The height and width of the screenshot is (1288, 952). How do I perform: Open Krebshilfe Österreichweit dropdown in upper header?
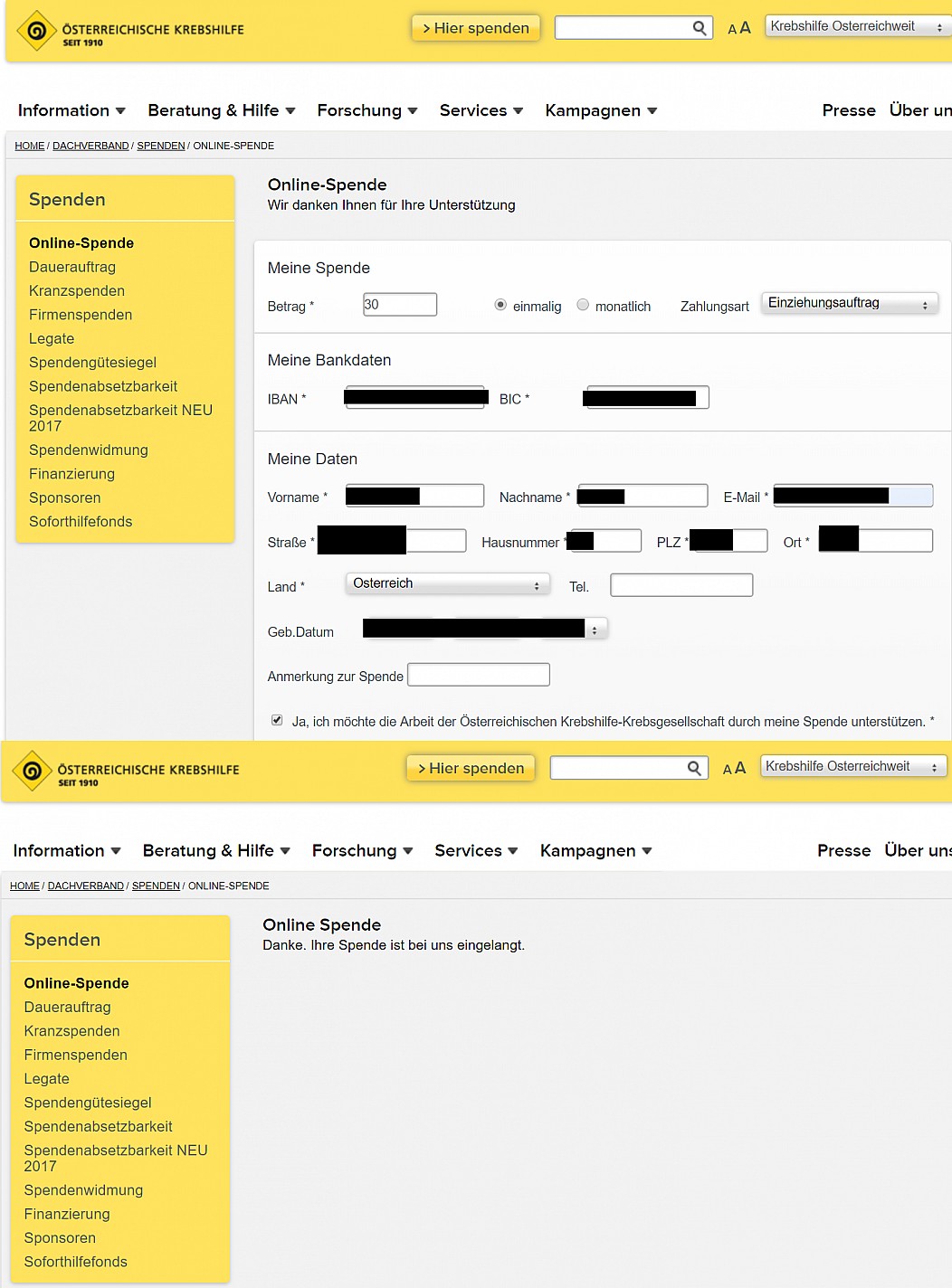pos(858,26)
